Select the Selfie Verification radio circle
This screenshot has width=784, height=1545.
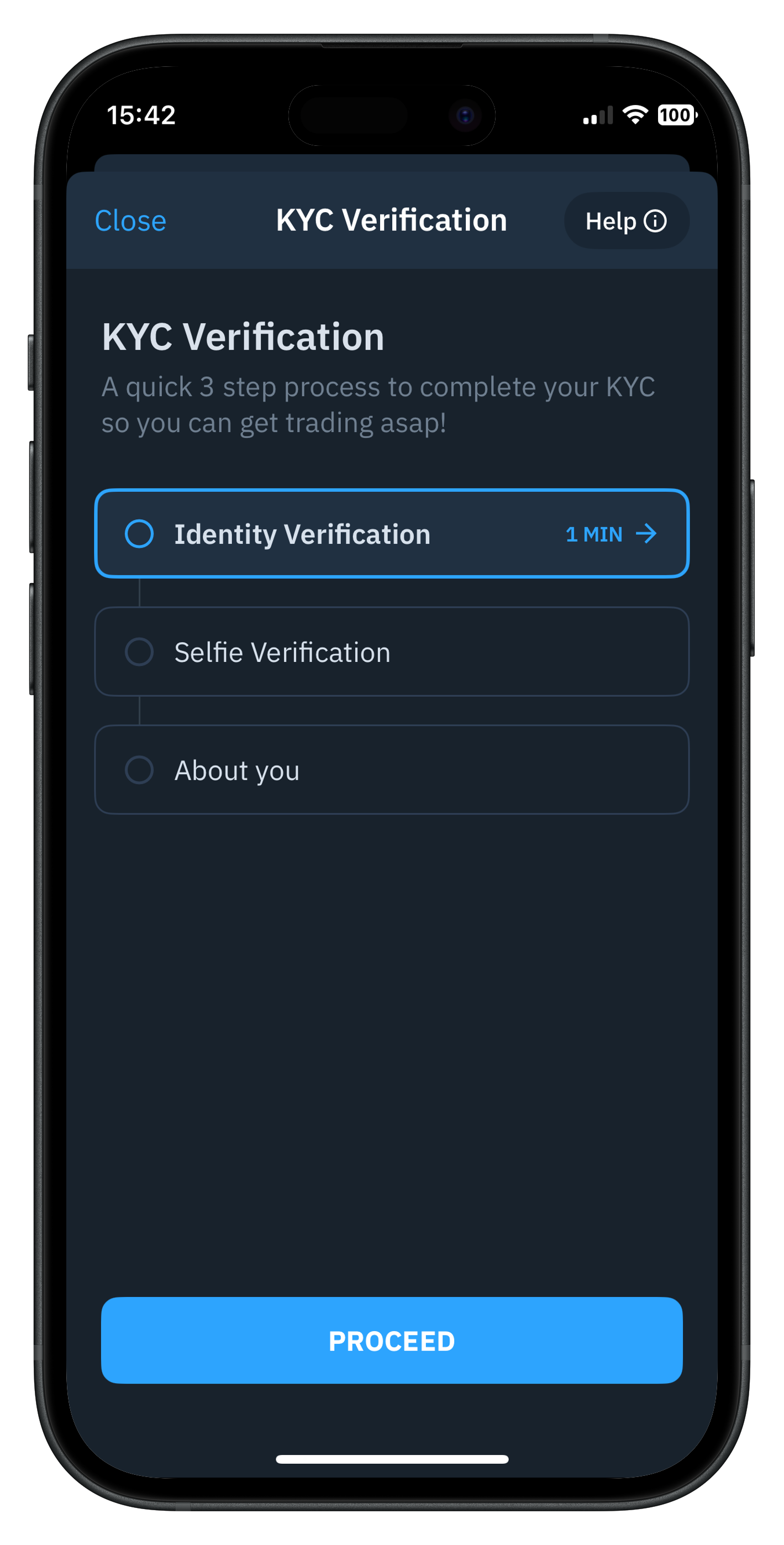coord(139,651)
